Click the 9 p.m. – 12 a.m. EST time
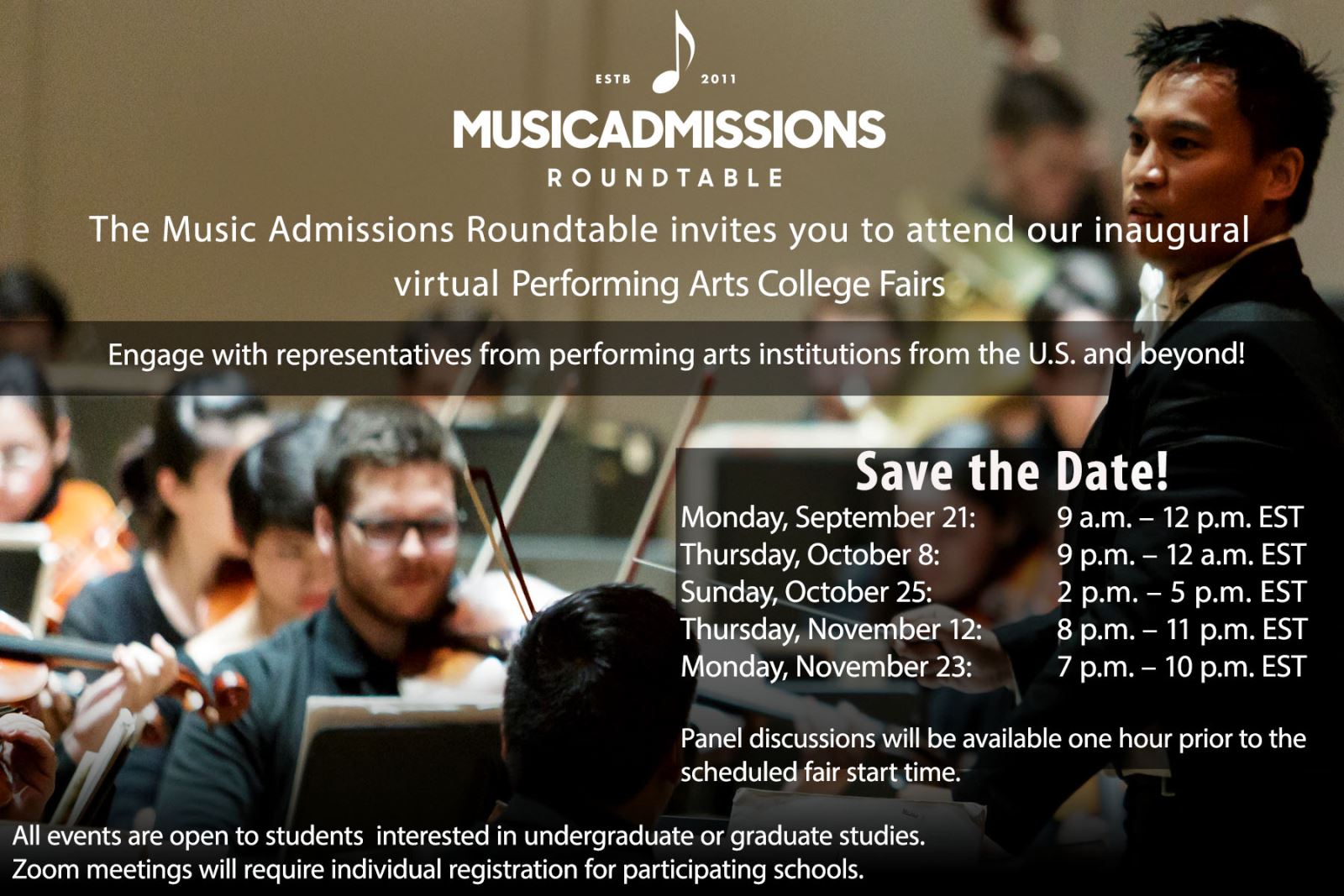The image size is (1344, 896). pyautogui.click(x=1181, y=555)
